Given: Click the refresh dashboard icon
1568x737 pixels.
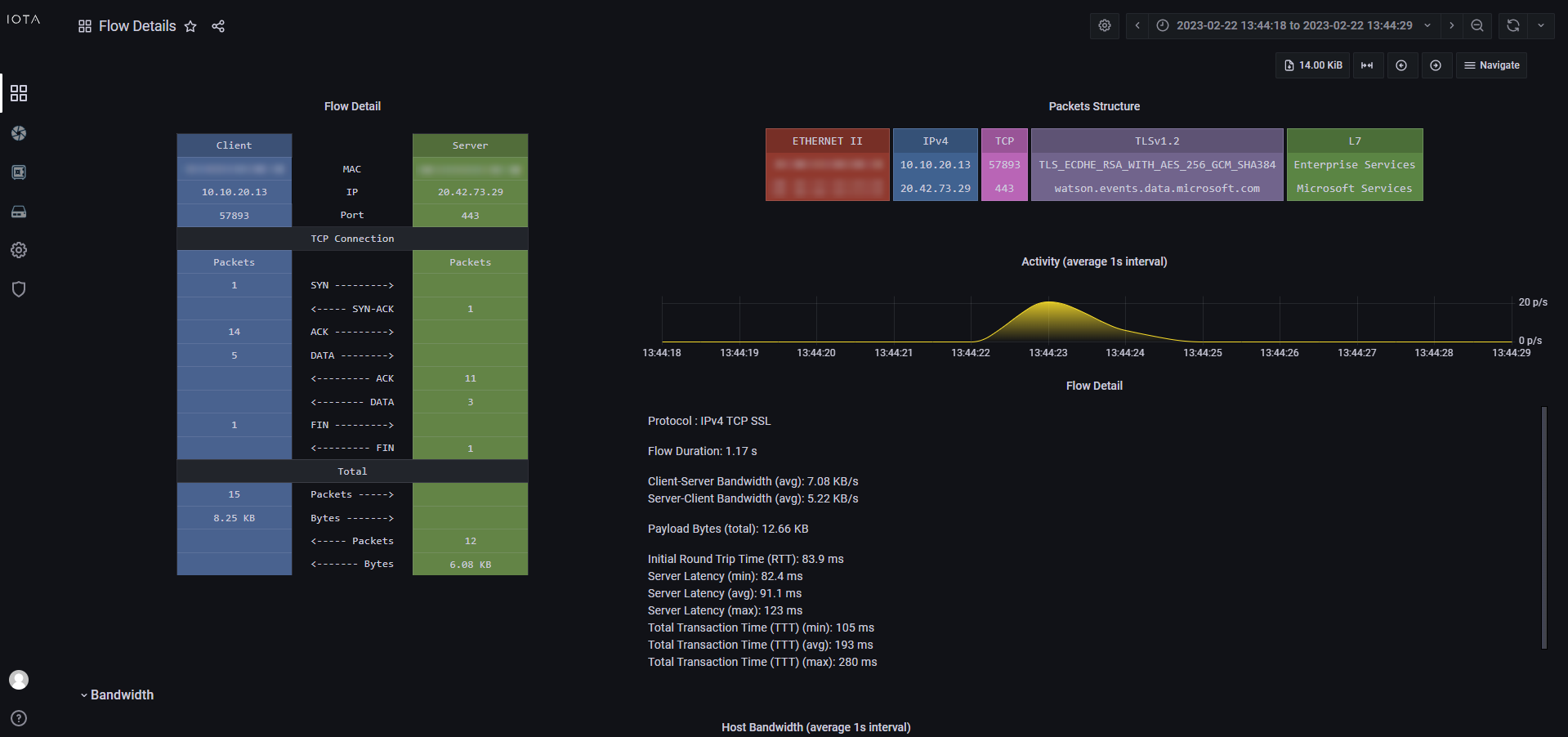Looking at the screenshot, I should 1512,25.
